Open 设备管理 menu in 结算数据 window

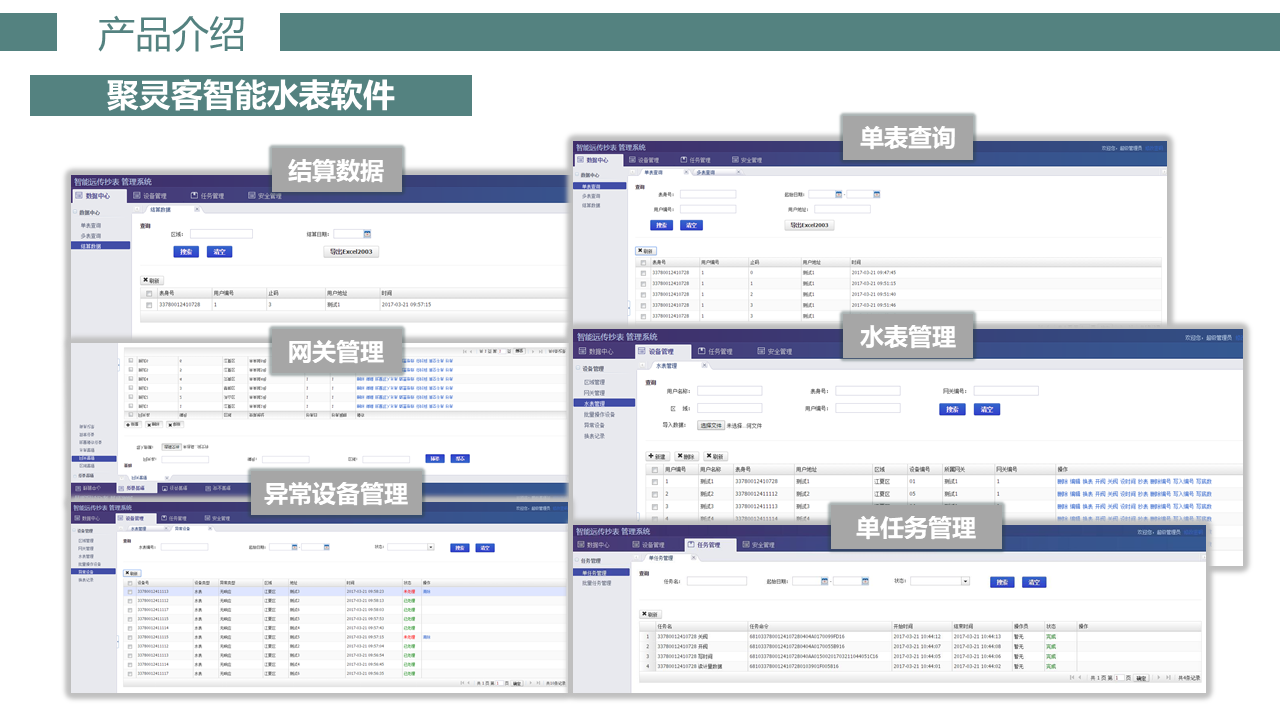coord(149,196)
